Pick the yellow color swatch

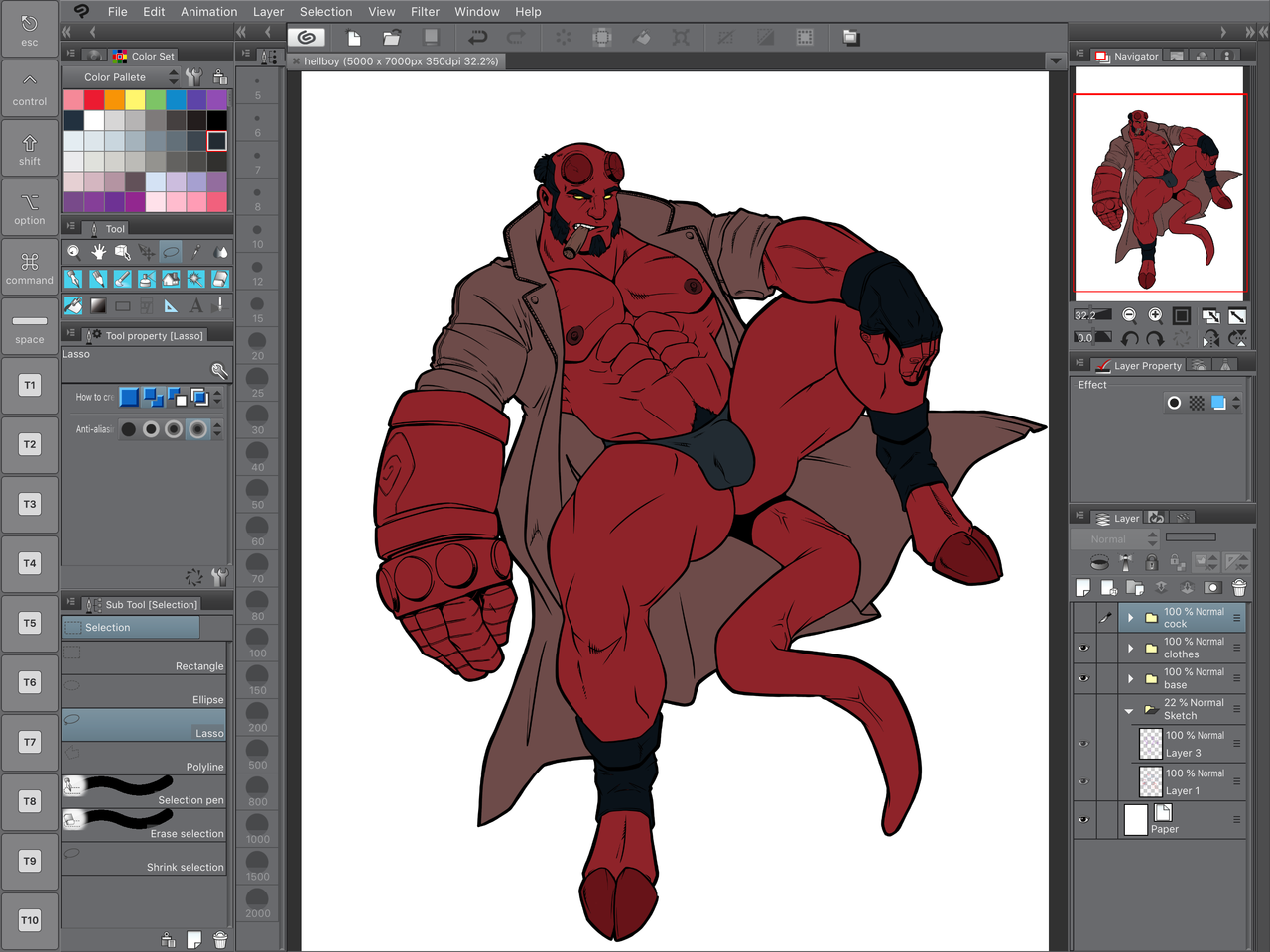pyautogui.click(x=135, y=100)
